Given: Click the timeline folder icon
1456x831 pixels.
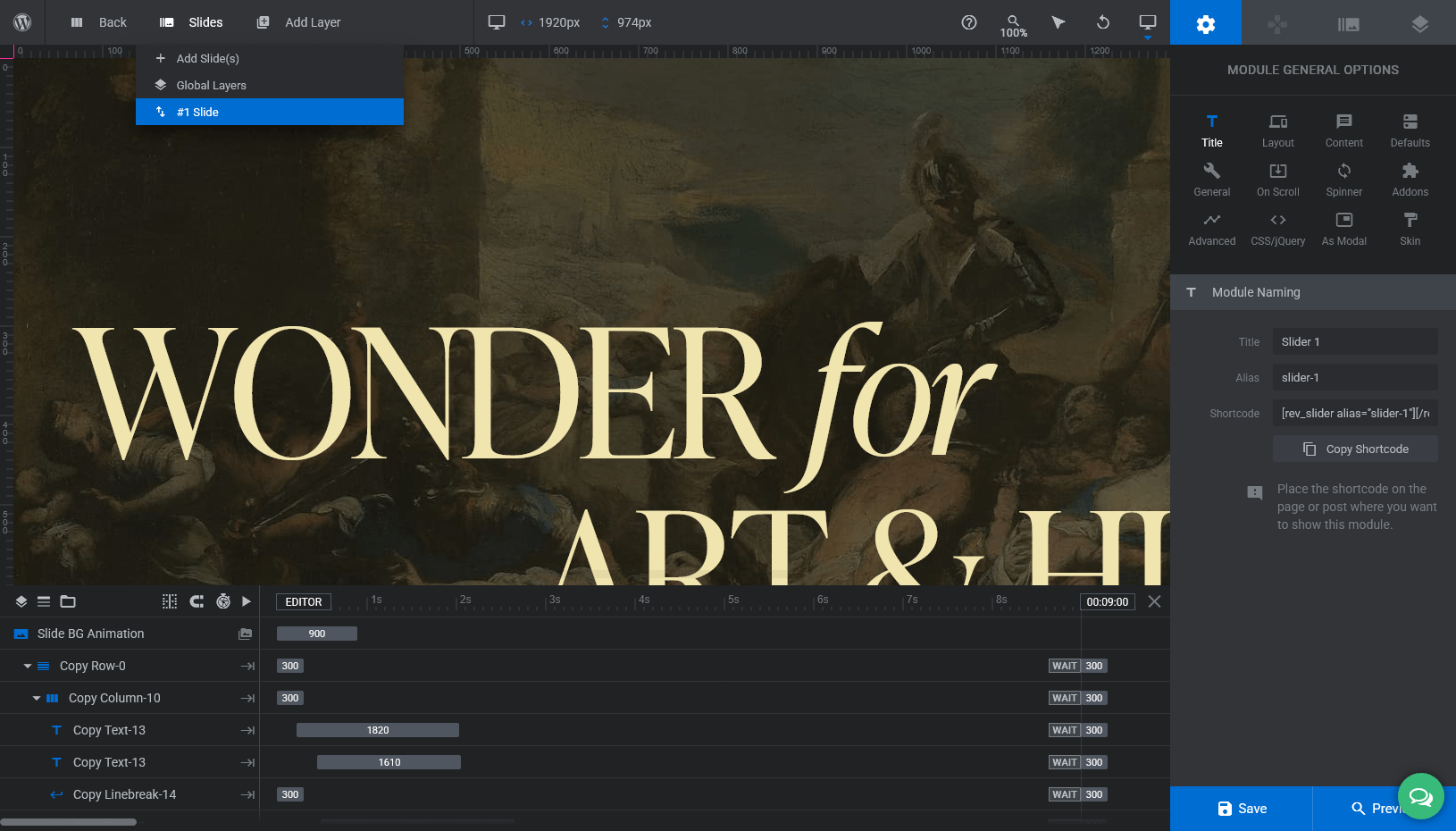Looking at the screenshot, I should (x=68, y=601).
